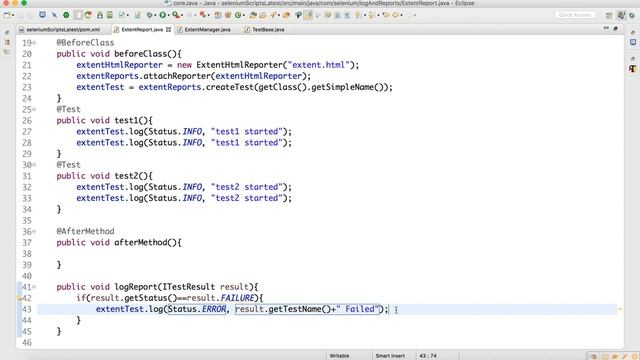
Task: Click the Writable status bar entry
Action: tap(339, 356)
